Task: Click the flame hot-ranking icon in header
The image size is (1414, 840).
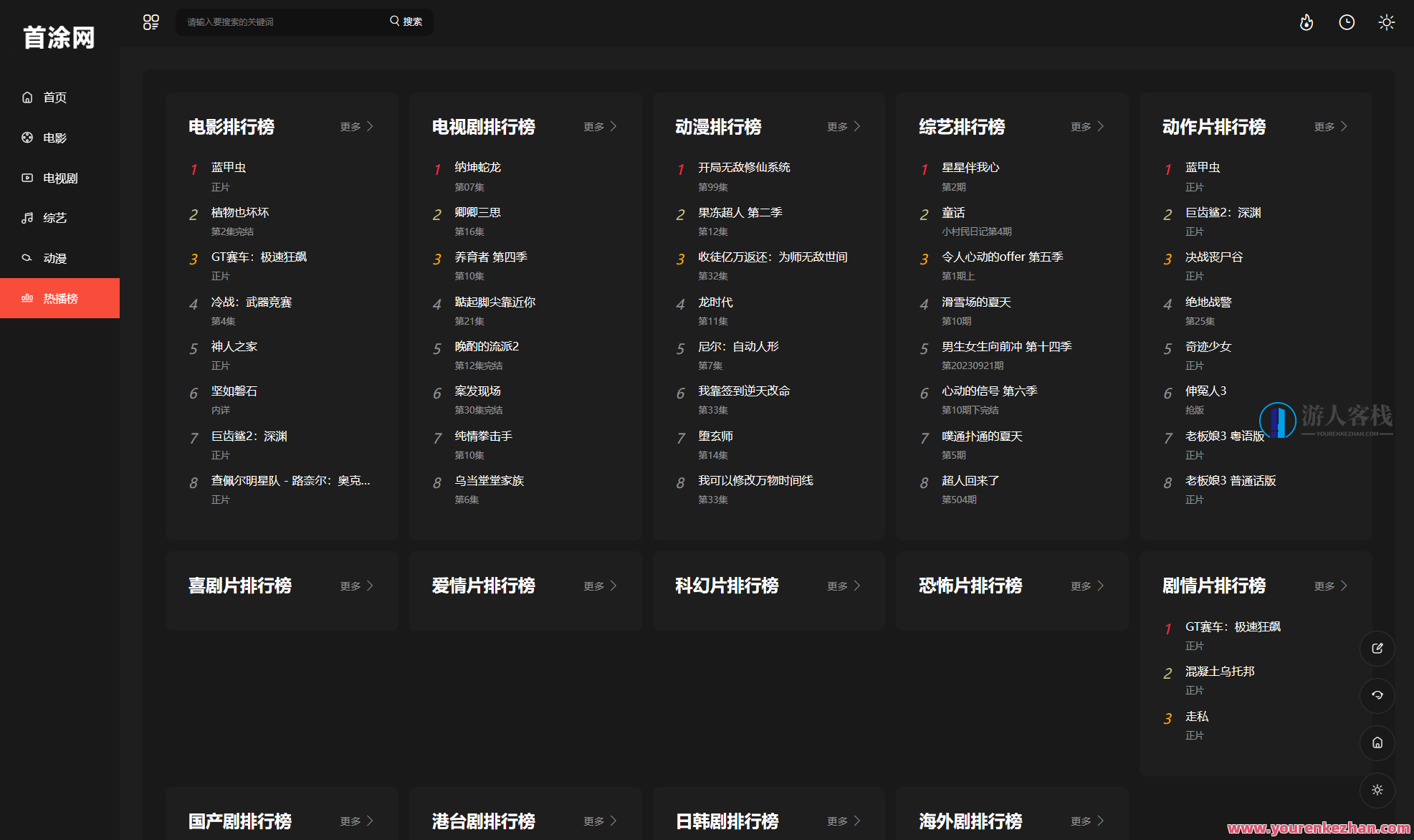Action: click(x=1306, y=23)
